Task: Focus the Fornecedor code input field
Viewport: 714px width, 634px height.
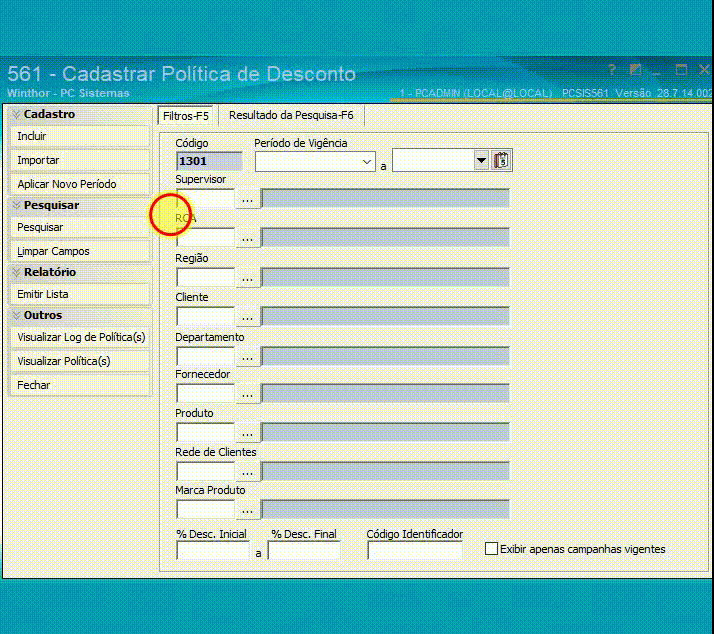Action: pos(205,394)
